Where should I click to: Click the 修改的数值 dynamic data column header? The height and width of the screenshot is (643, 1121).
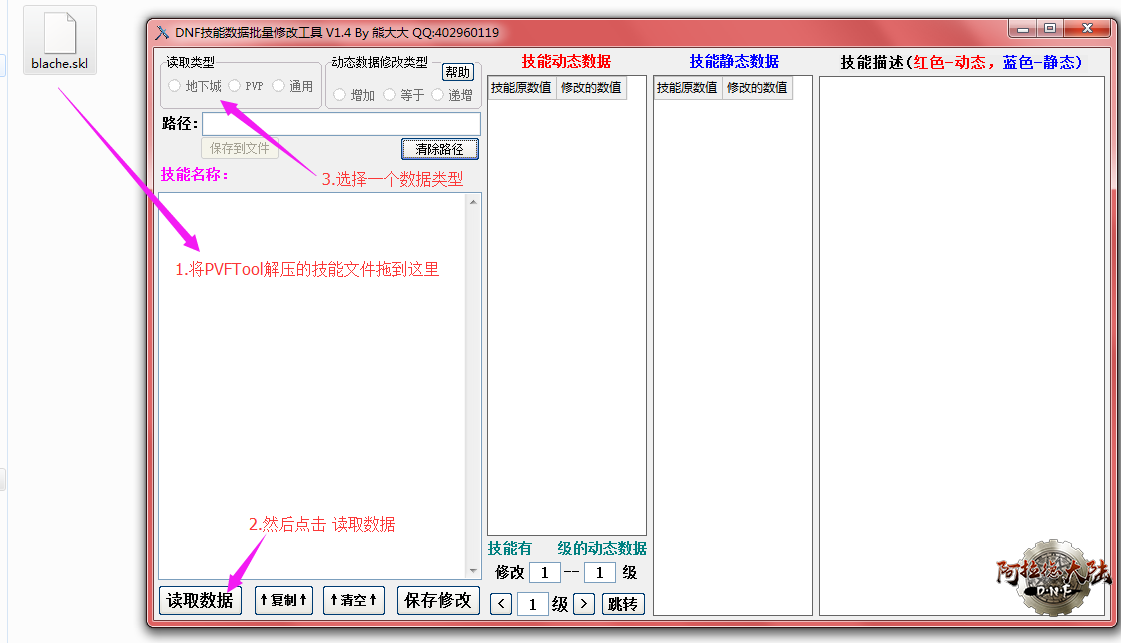tap(591, 88)
